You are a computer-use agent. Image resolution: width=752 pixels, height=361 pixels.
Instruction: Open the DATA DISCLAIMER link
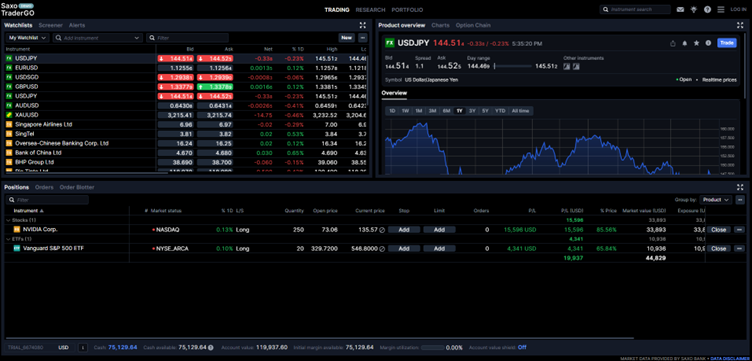tap(730, 358)
